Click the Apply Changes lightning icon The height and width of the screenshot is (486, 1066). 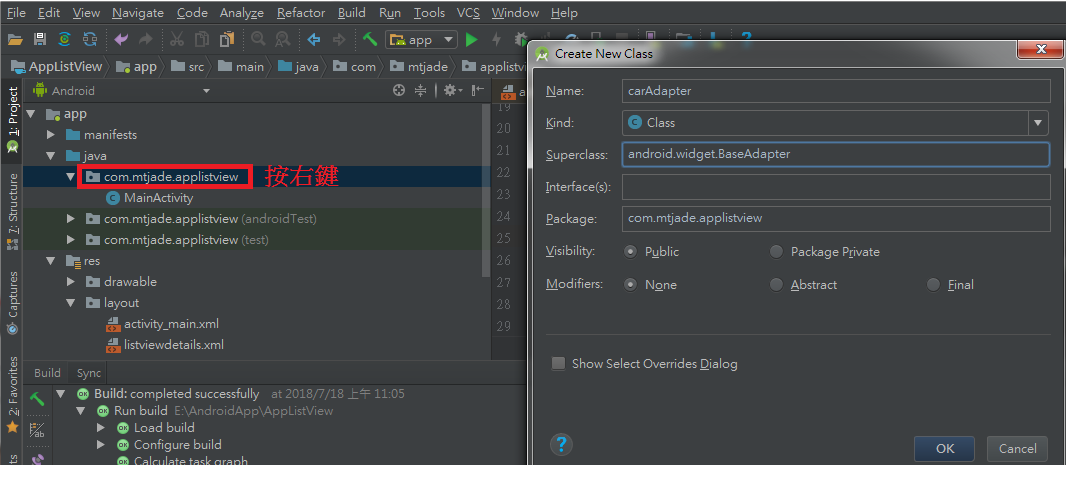click(496, 39)
